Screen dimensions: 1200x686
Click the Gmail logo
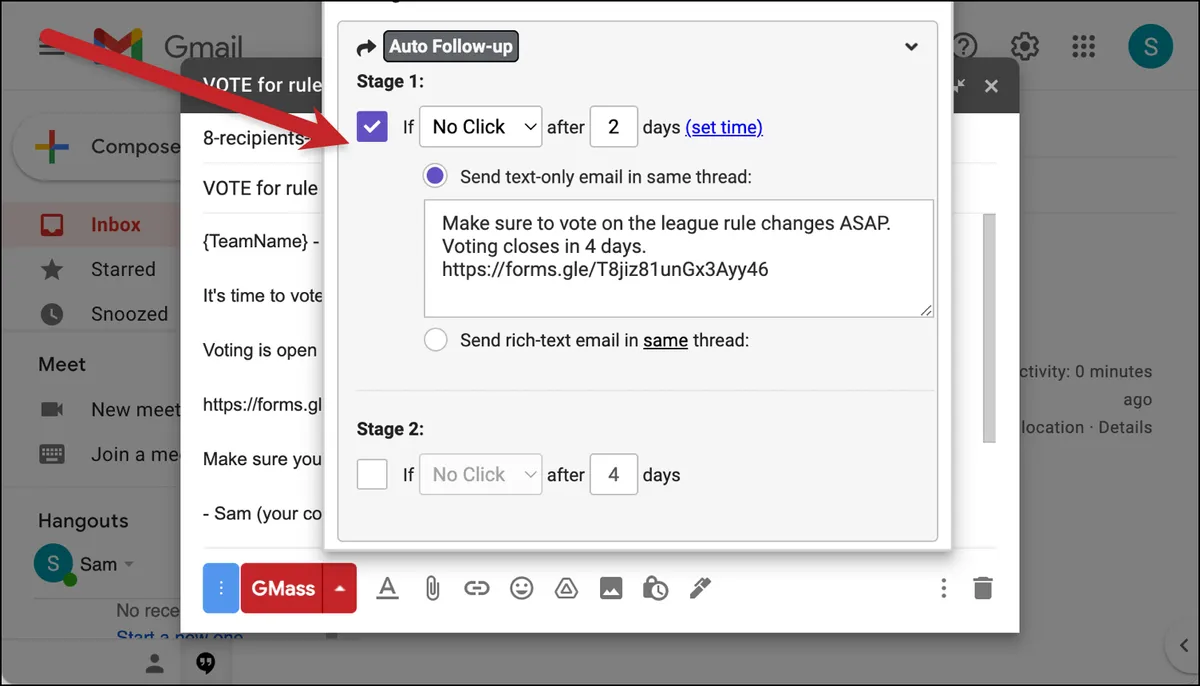point(169,46)
